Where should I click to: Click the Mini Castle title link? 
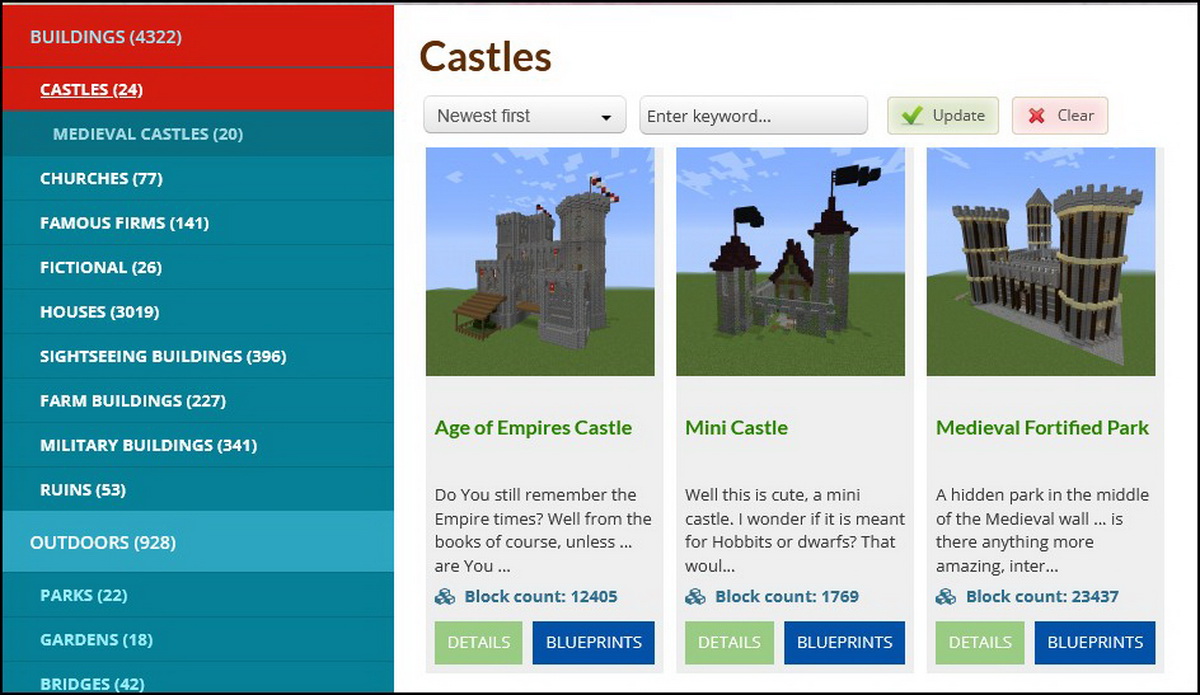tap(736, 428)
